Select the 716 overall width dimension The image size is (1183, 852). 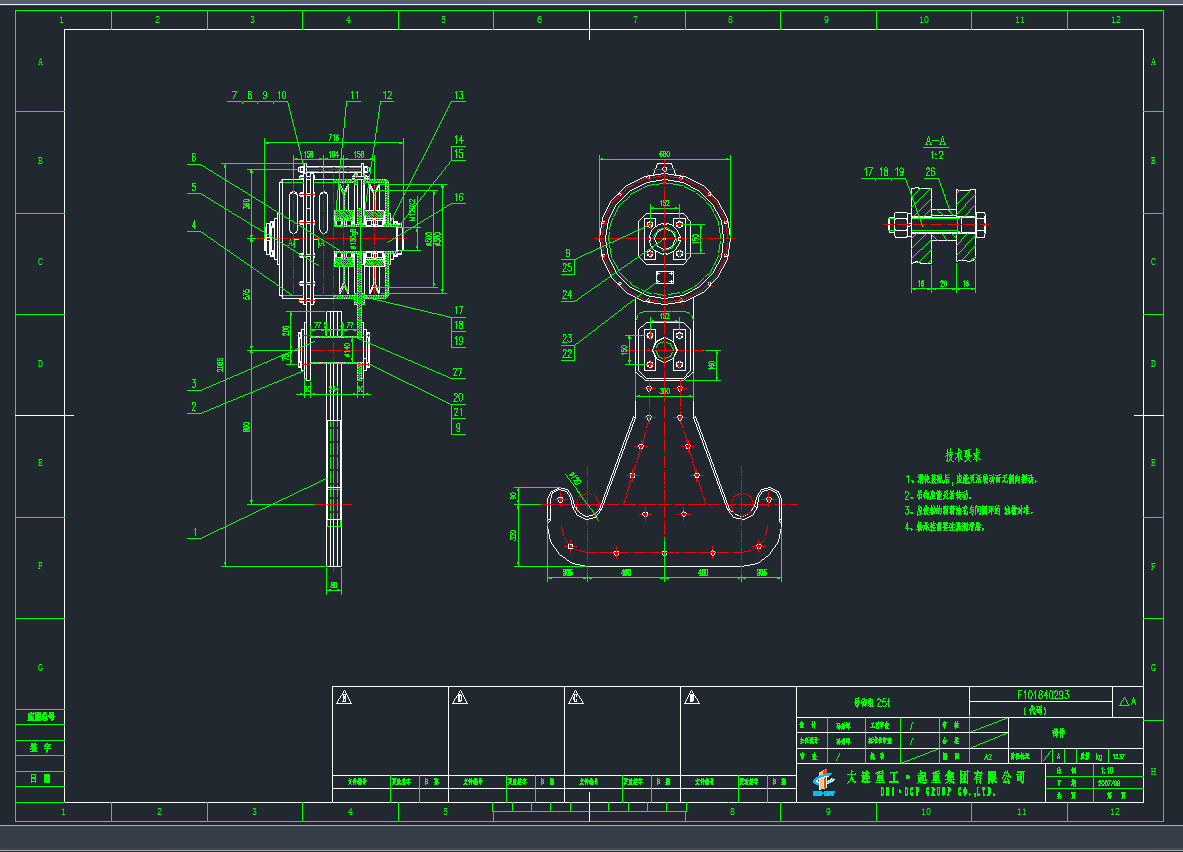(x=333, y=137)
